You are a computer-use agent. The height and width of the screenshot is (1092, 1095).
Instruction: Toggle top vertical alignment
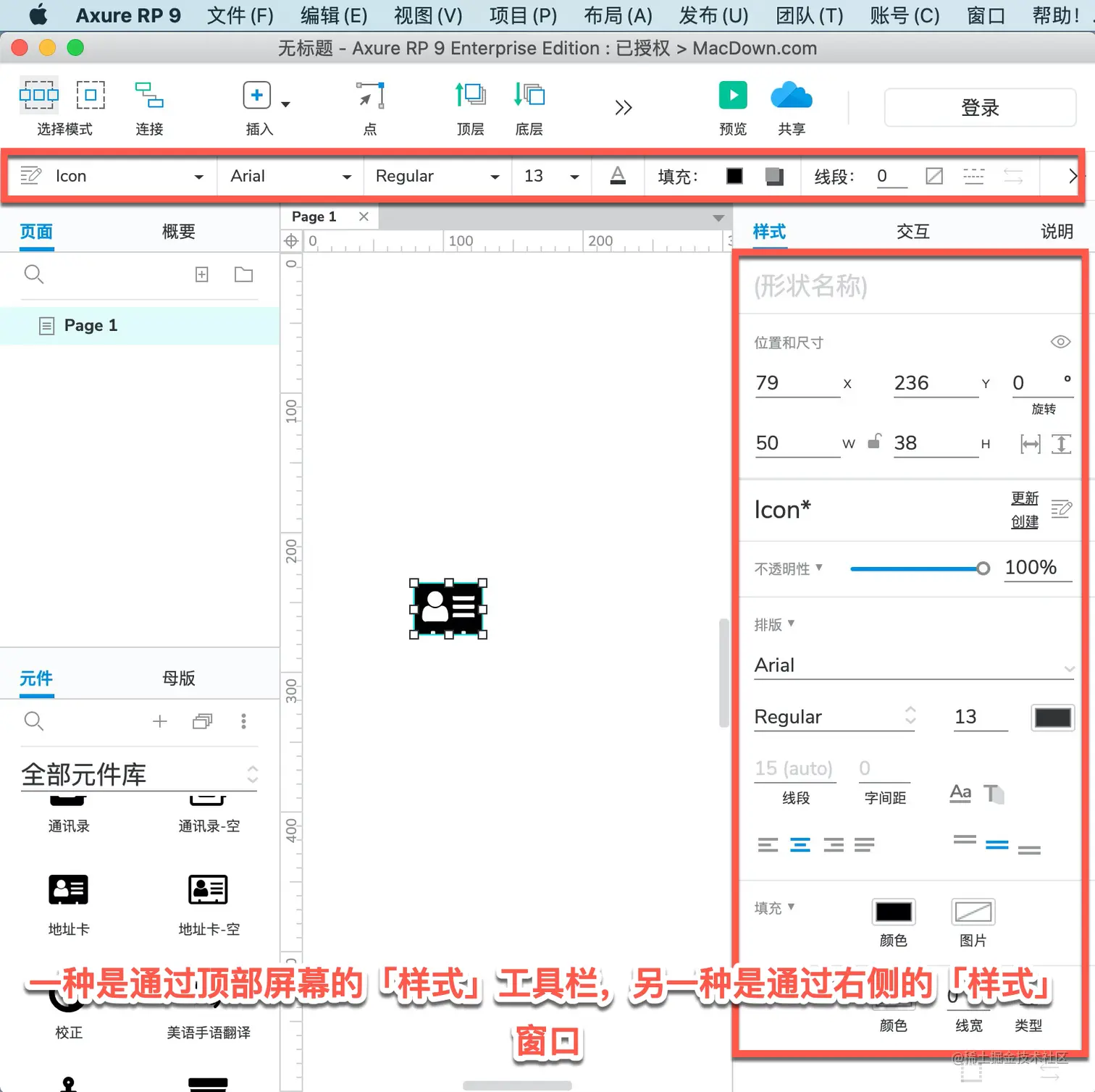click(965, 840)
